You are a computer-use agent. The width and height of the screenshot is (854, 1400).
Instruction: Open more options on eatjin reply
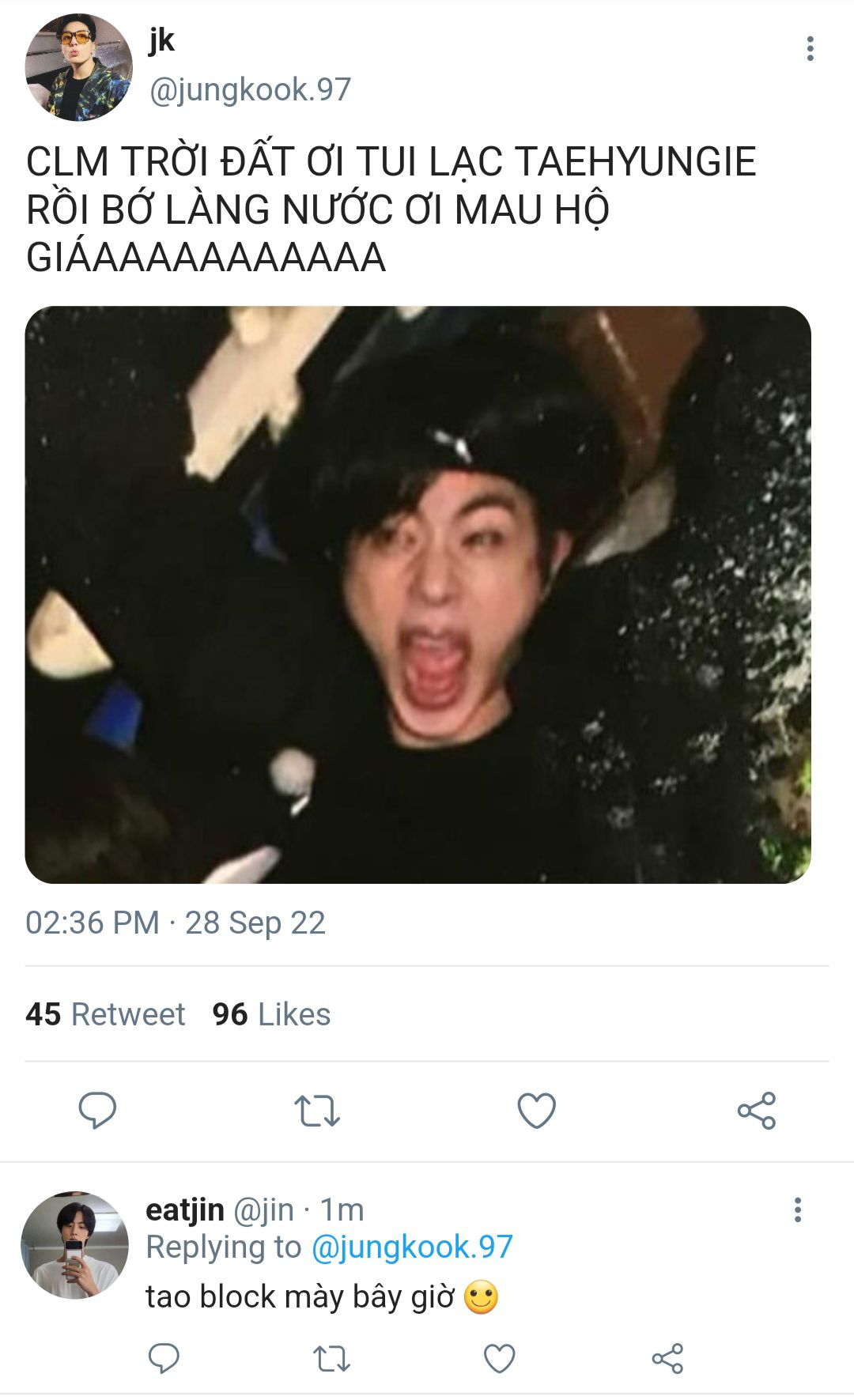(797, 1209)
